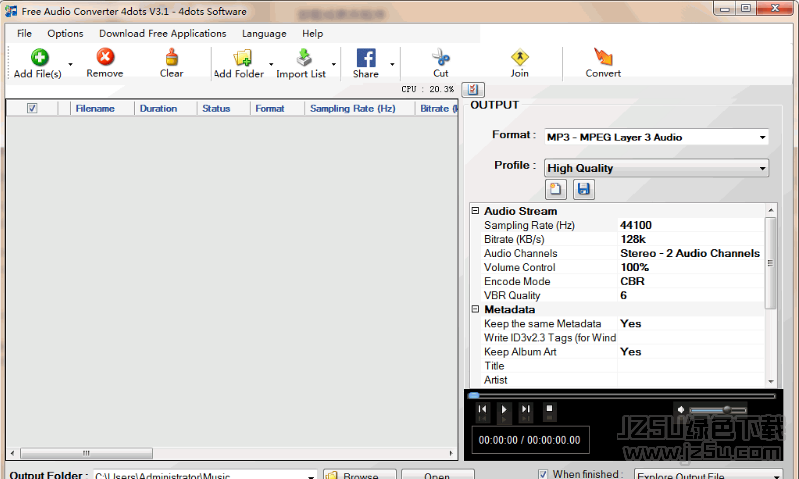
Task: Click the player play button
Action: tap(504, 409)
